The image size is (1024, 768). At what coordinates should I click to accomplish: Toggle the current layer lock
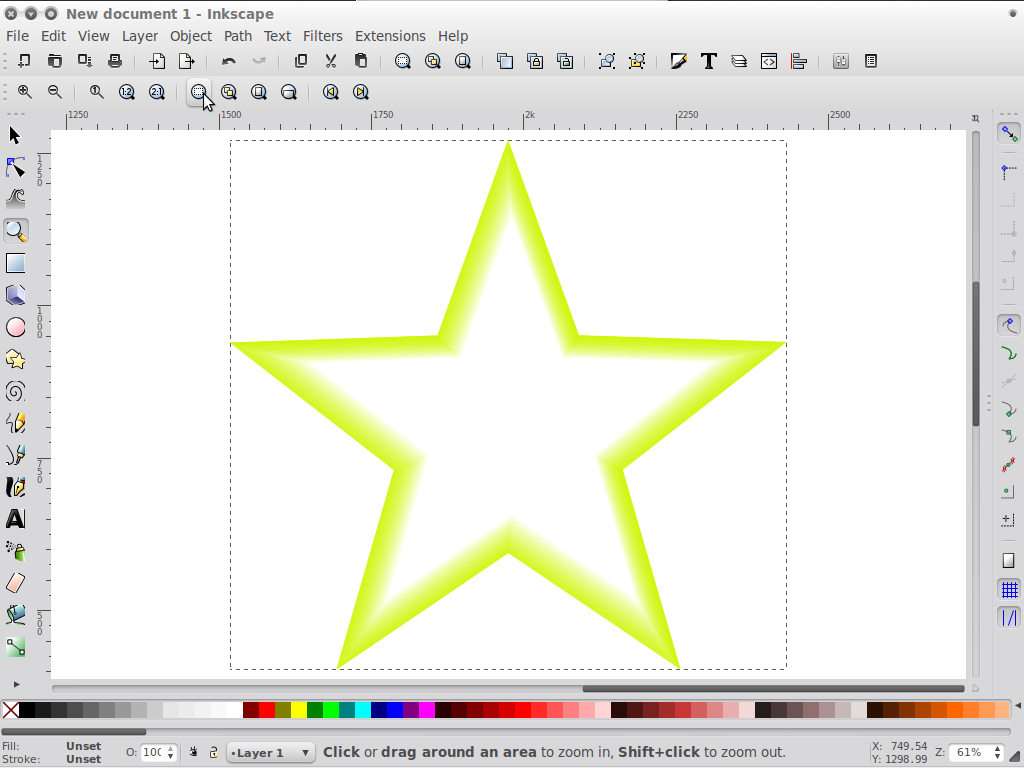coord(213,752)
